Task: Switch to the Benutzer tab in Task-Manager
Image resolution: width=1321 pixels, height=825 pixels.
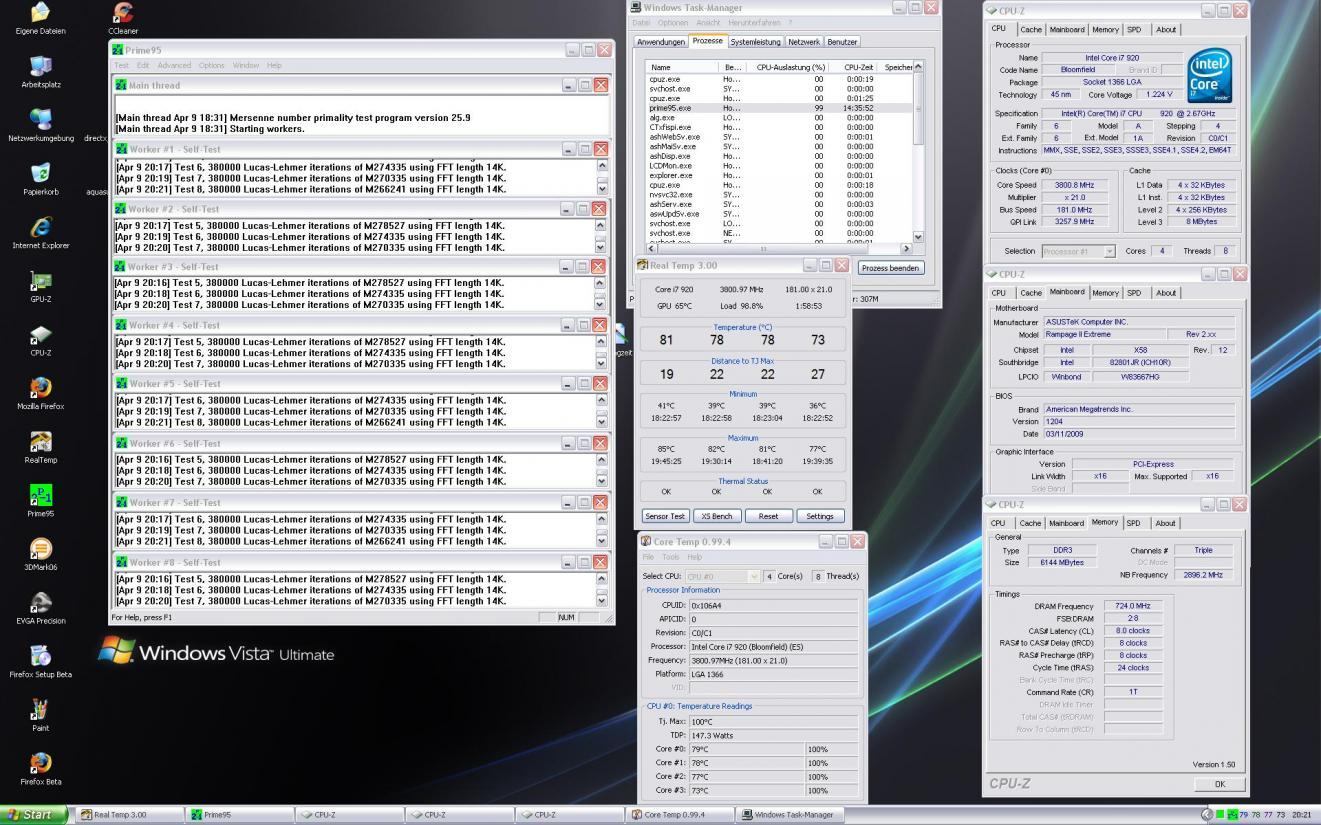Action: 842,42
